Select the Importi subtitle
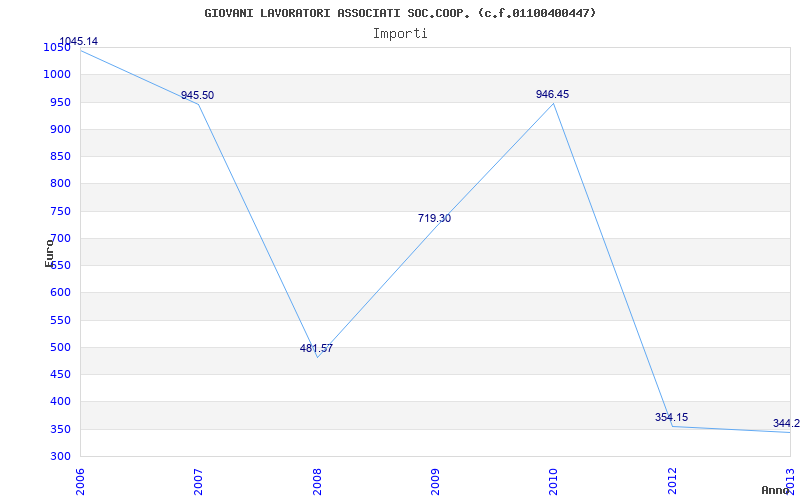 [400, 34]
